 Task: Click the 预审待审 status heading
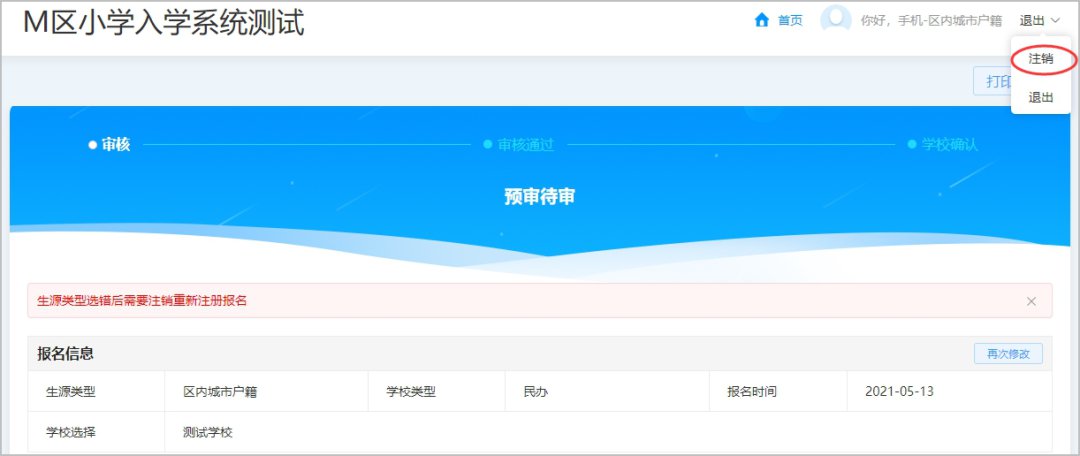[x=539, y=197]
